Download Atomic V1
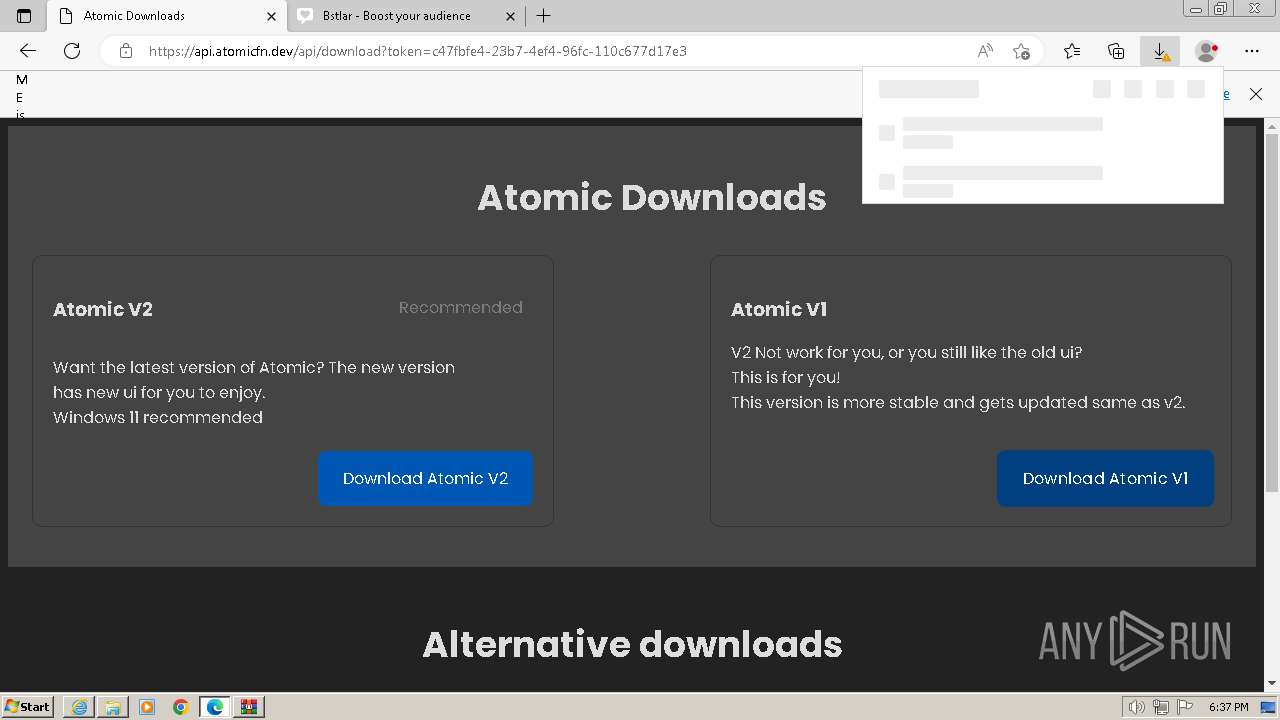This screenshot has height=720, width=1280. click(x=1105, y=478)
